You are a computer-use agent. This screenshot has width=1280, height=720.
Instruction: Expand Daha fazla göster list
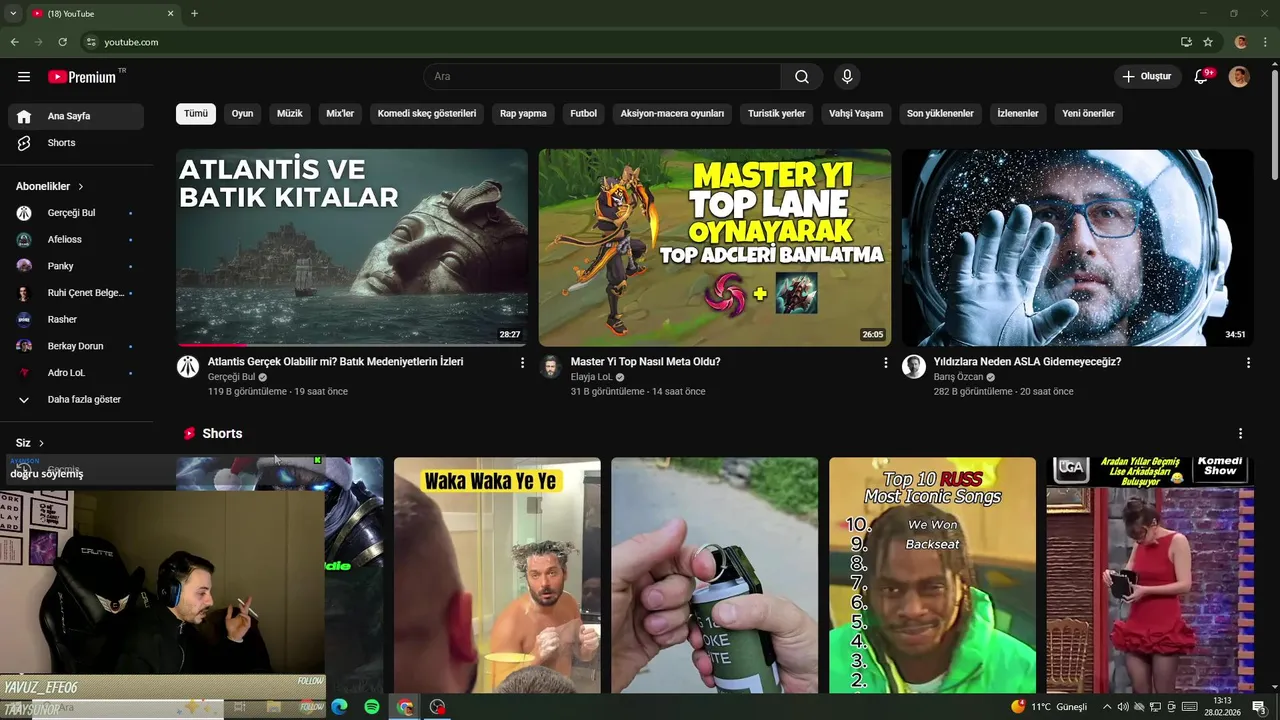point(76,400)
